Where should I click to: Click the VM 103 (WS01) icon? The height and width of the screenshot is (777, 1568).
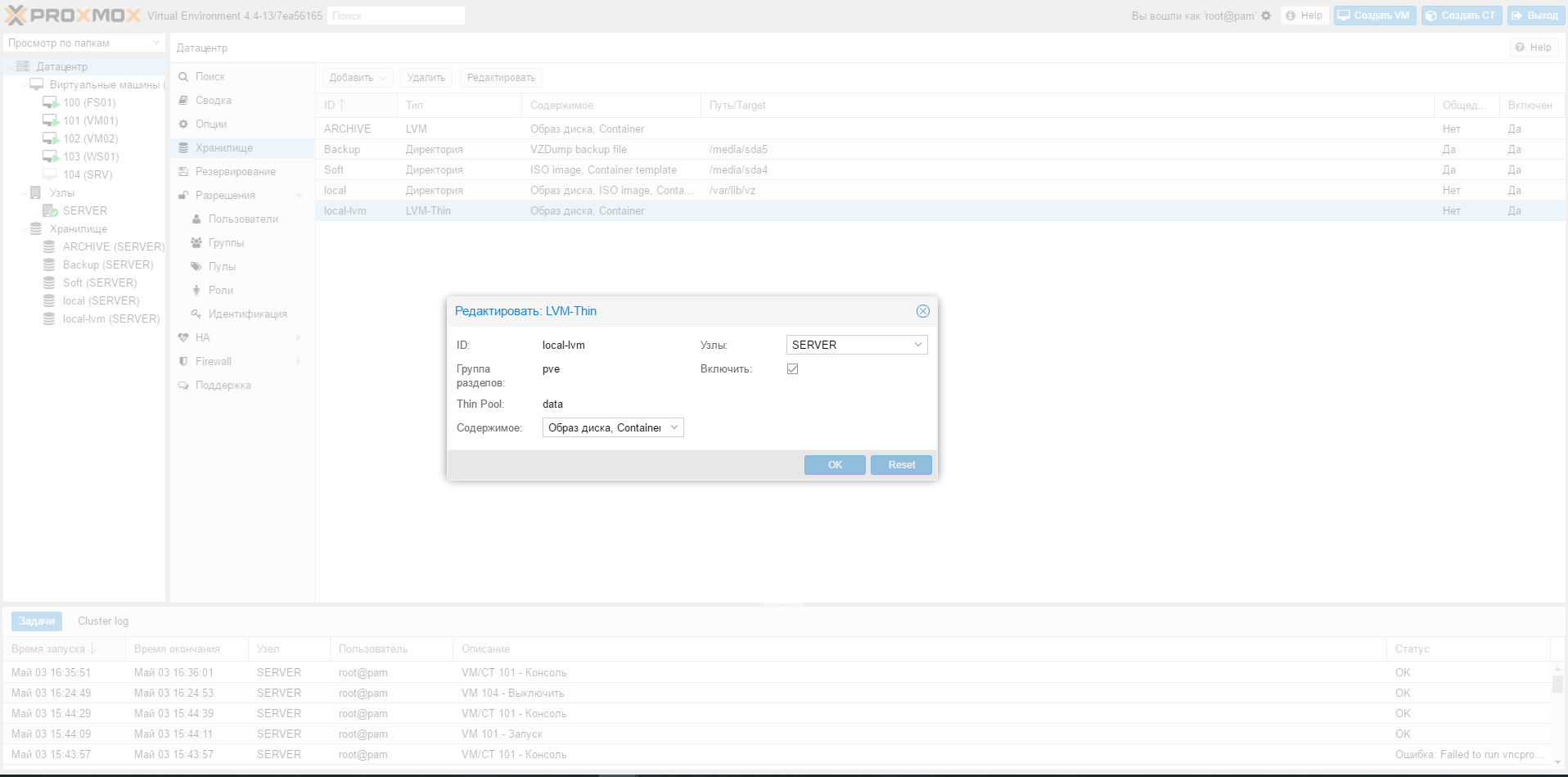pyautogui.click(x=51, y=156)
